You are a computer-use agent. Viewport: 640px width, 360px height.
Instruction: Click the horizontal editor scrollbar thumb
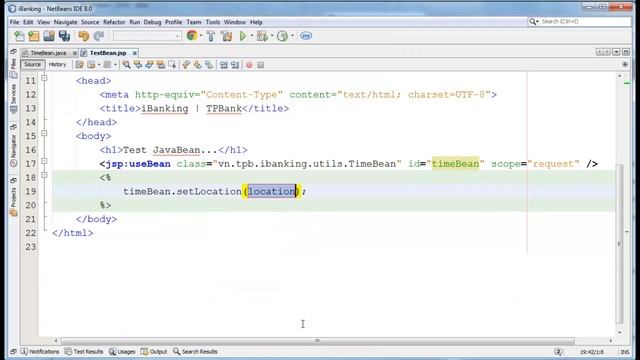[x=318, y=340]
